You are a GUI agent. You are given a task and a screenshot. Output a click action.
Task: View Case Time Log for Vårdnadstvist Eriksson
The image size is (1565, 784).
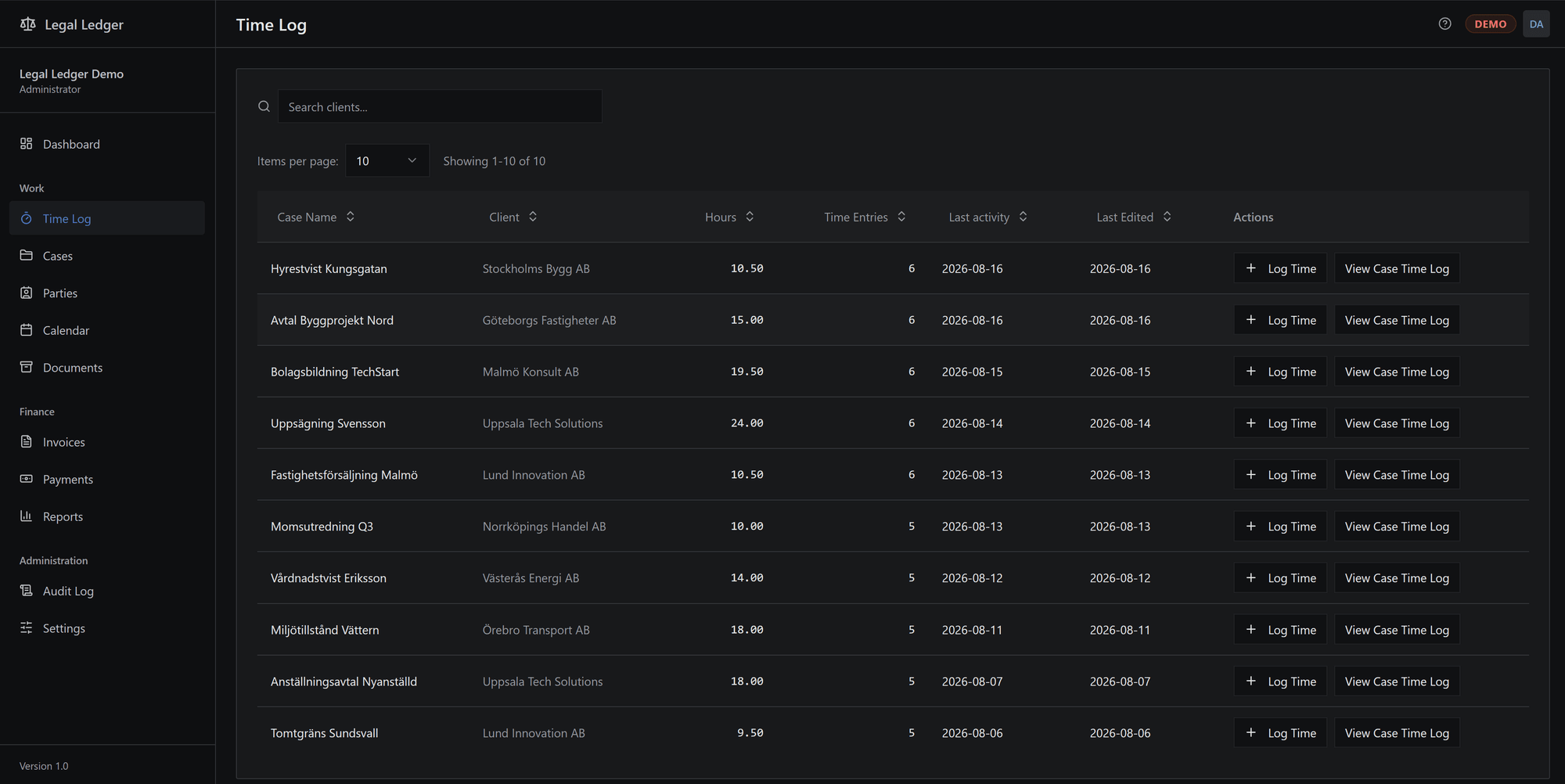(1397, 578)
